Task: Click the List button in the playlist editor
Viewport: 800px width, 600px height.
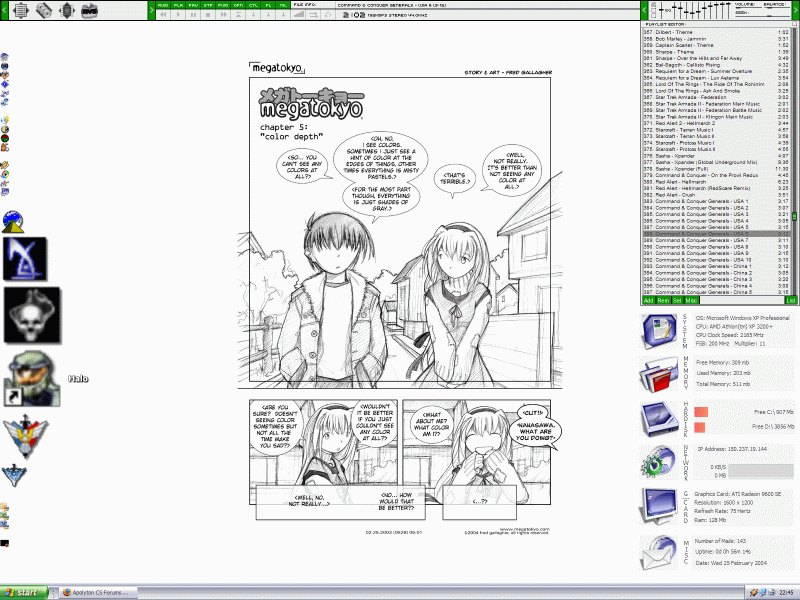Action: tap(790, 301)
